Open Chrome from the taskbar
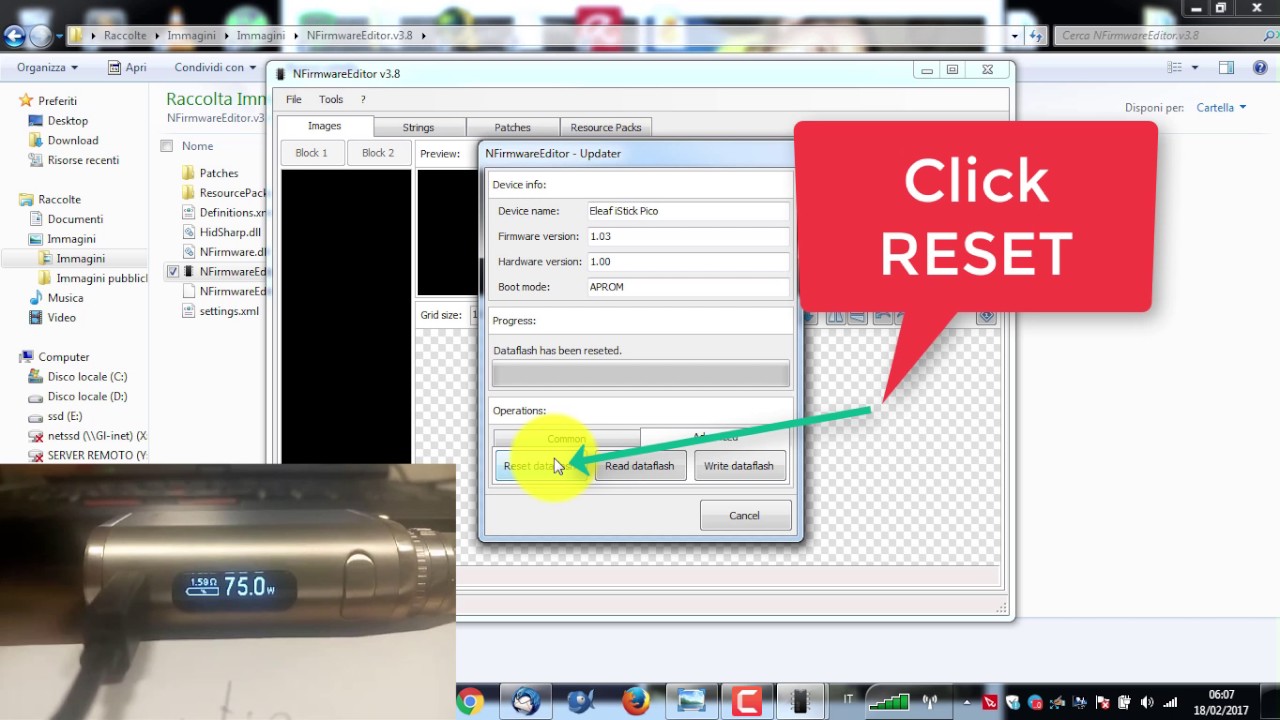Image resolution: width=1280 pixels, height=720 pixels. click(470, 702)
